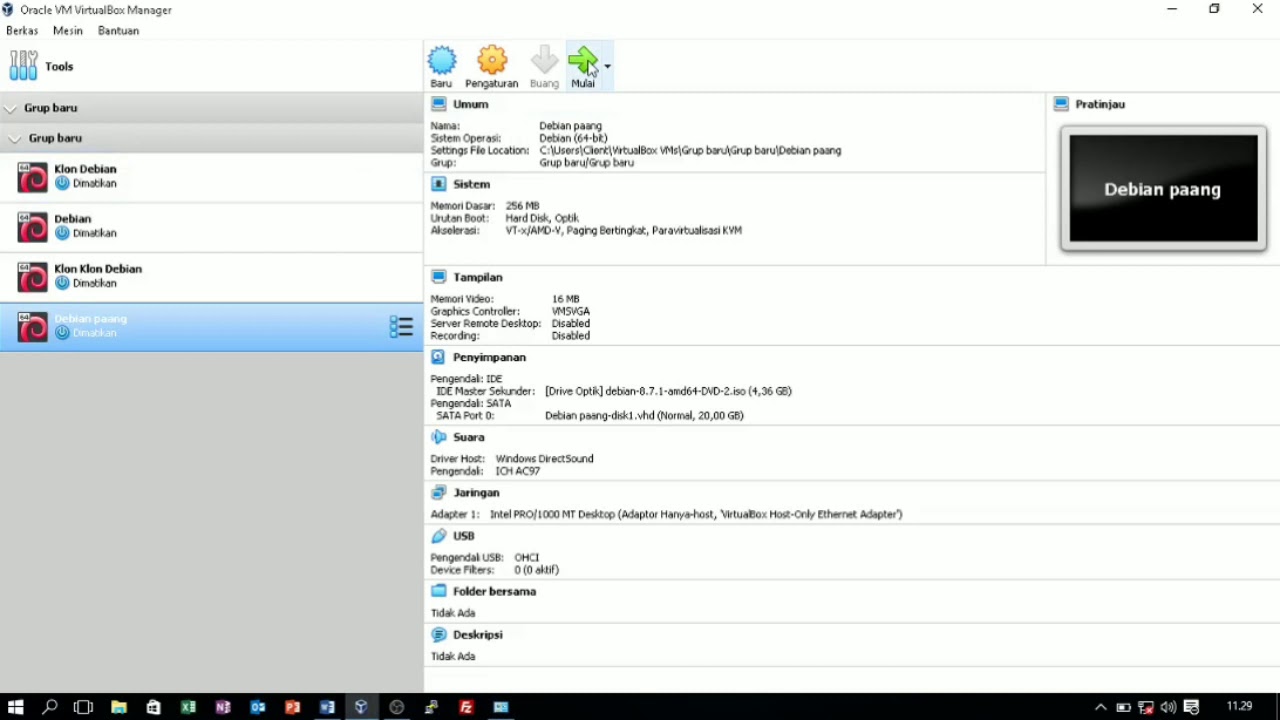Image resolution: width=1280 pixels, height=720 pixels.
Task: Open the taskbar search magnifier
Action: coord(50,707)
